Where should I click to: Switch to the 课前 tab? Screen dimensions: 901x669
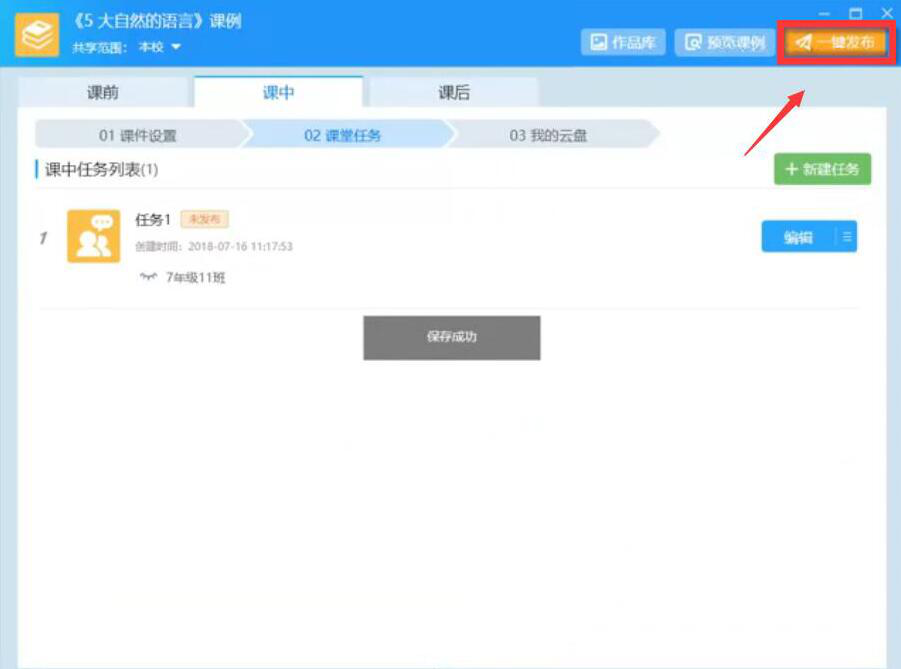pos(103,92)
